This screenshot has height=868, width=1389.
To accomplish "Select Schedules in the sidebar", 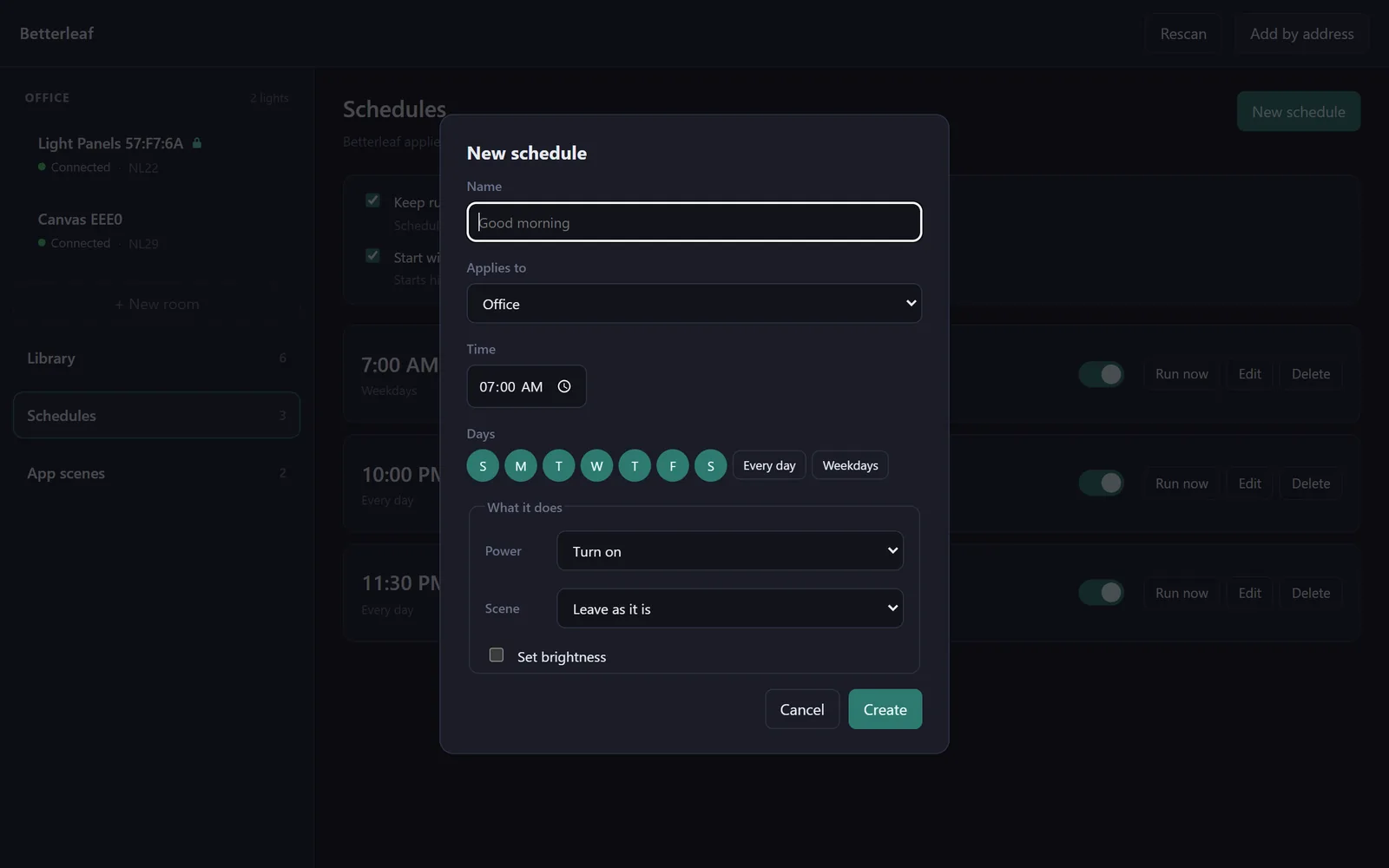I will click(156, 415).
